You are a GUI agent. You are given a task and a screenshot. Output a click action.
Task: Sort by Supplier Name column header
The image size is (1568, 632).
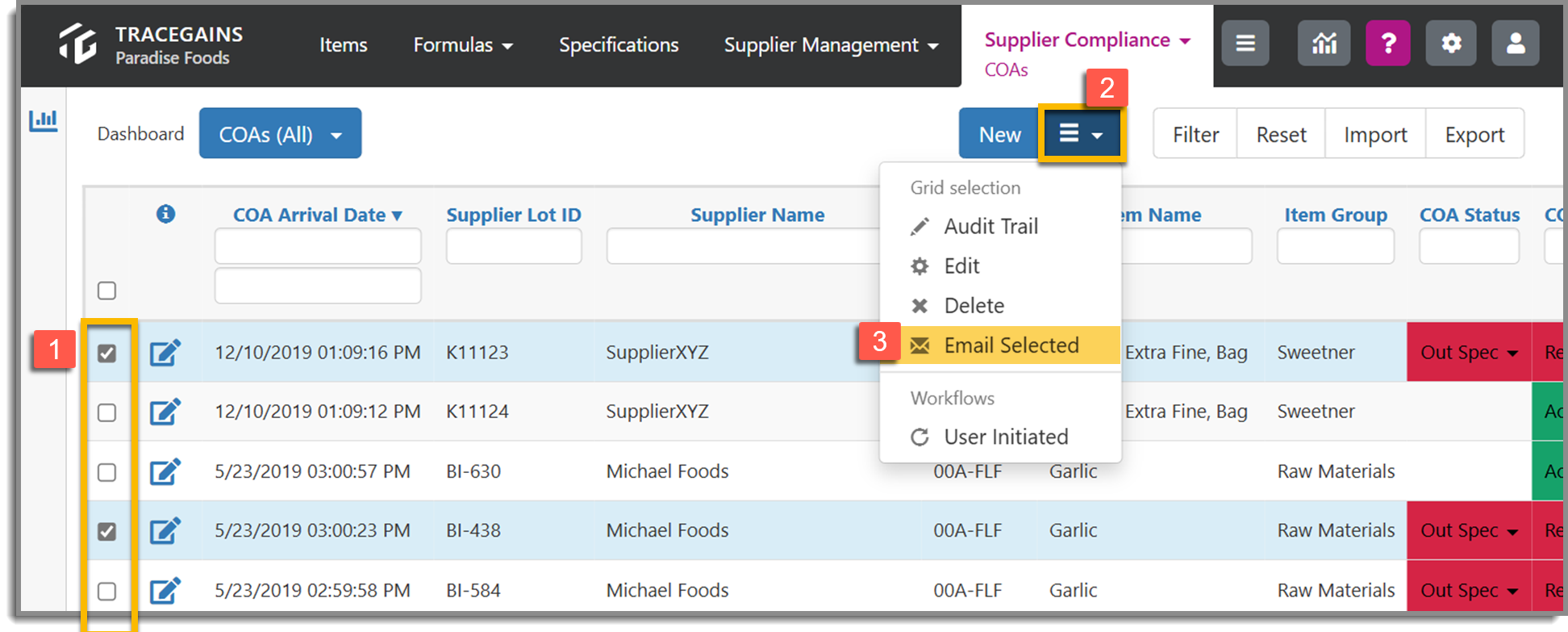[x=757, y=215]
